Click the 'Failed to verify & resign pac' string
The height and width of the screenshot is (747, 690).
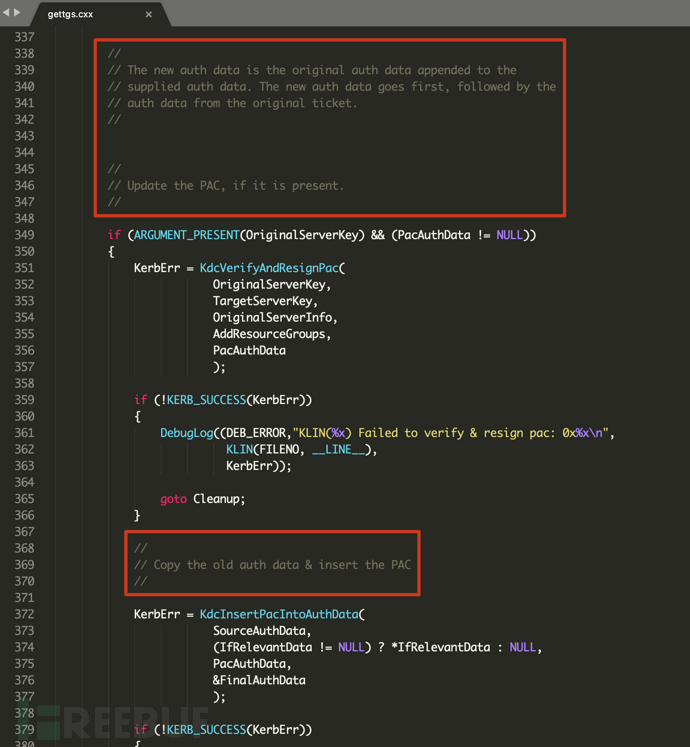pyautogui.click(x=450, y=433)
